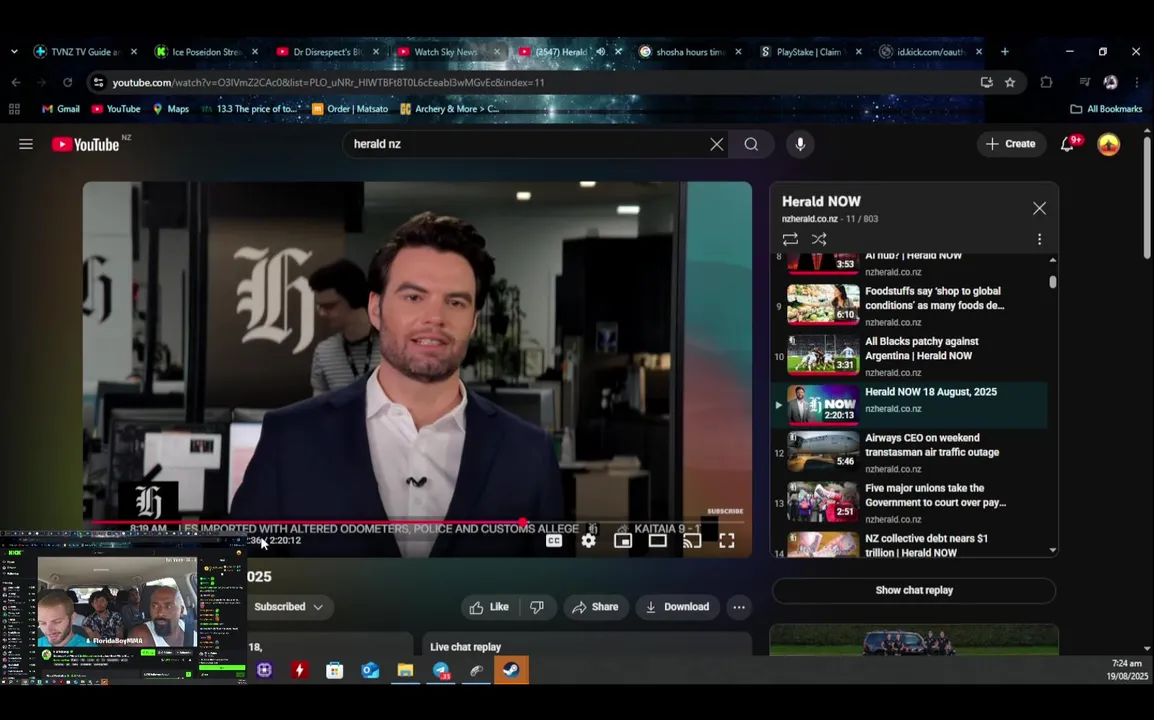Open the account avatar menu
The image size is (1154, 720).
(x=1108, y=144)
